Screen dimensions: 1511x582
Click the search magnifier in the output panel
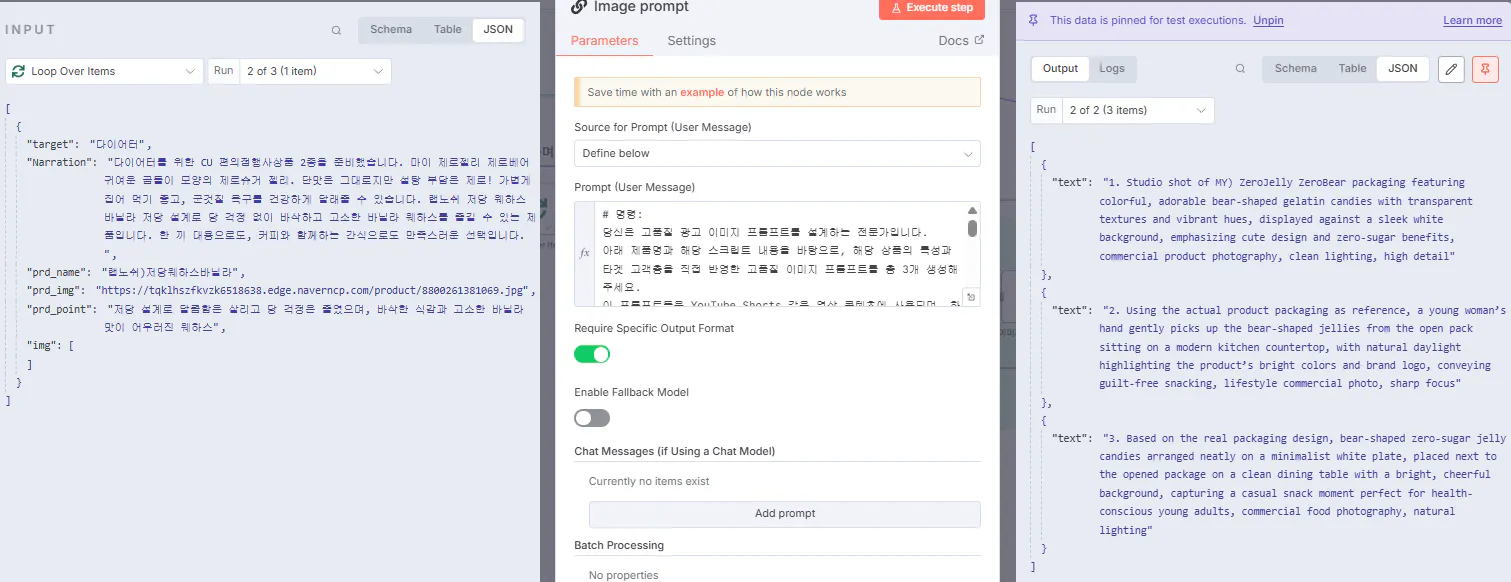pos(1240,68)
